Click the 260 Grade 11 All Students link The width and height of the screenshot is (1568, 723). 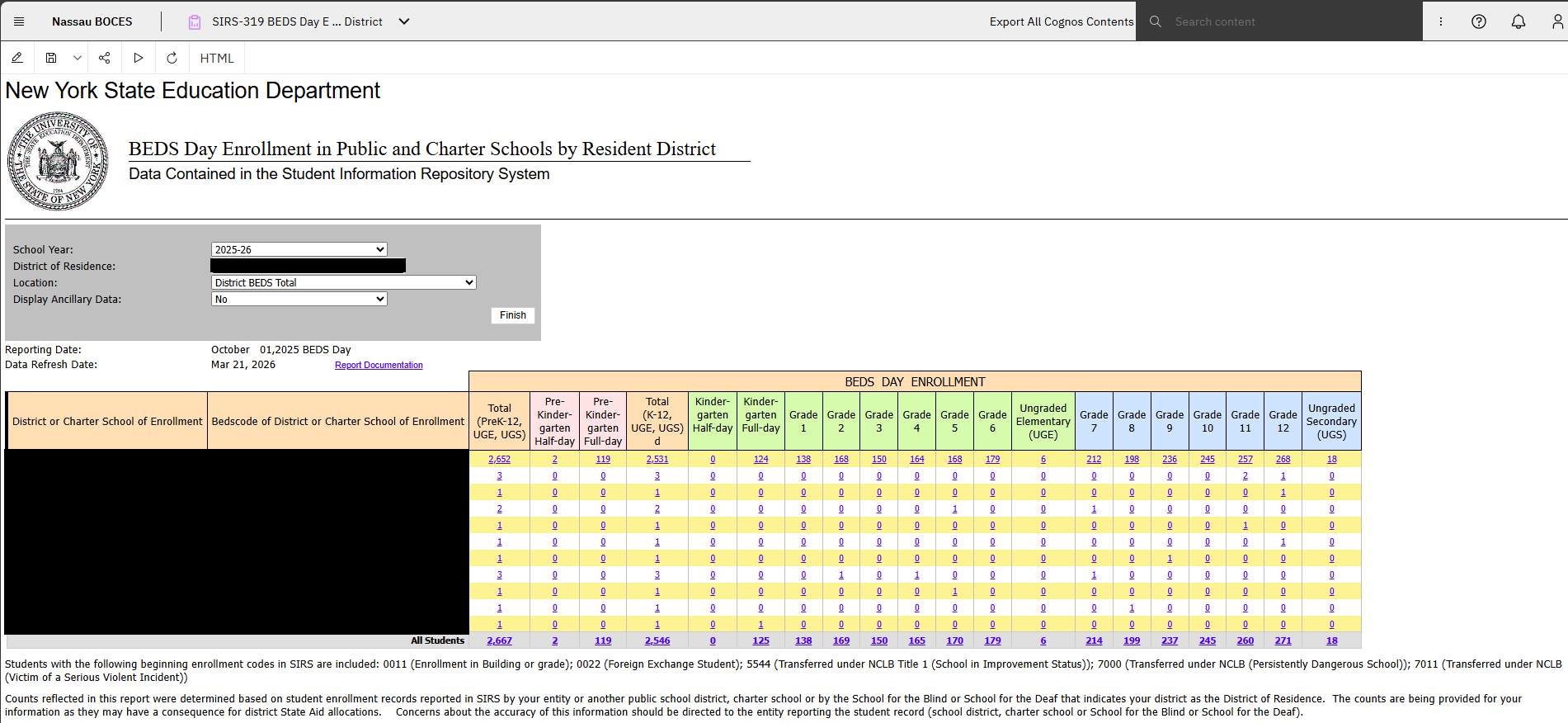1245,640
